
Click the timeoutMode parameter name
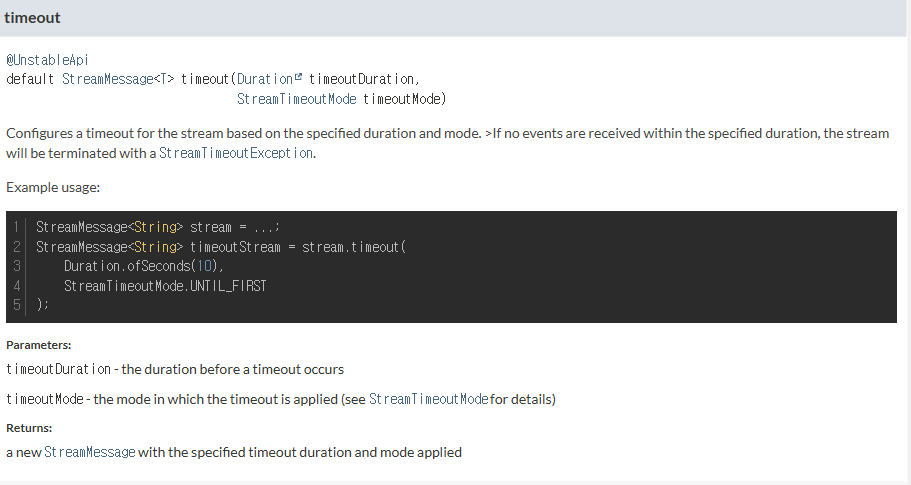point(45,399)
